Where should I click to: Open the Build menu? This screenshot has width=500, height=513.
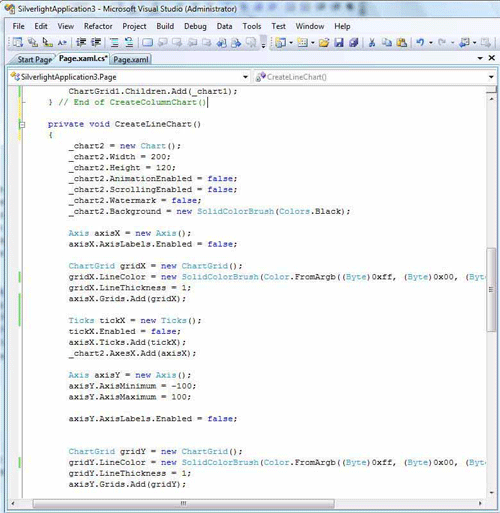pos(165,26)
